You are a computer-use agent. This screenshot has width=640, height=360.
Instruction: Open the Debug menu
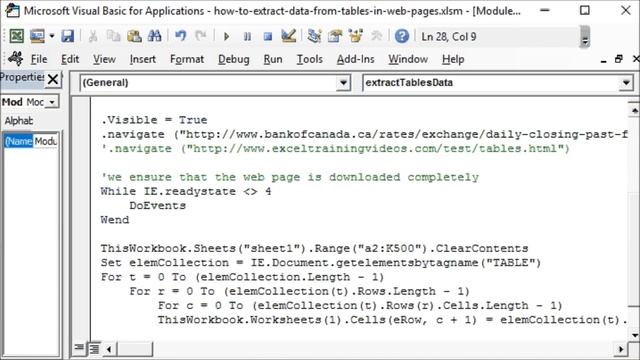pyautogui.click(x=233, y=60)
